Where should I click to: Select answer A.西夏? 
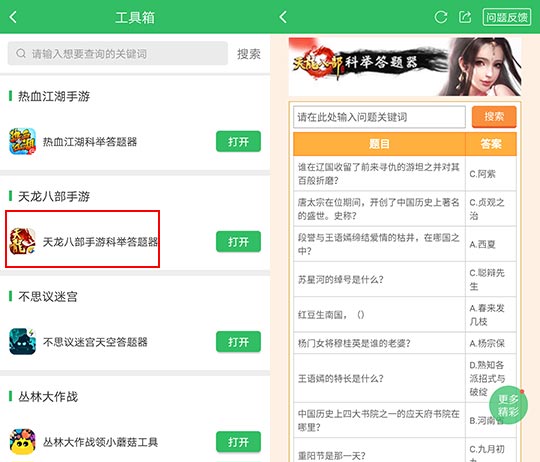tap(482, 244)
